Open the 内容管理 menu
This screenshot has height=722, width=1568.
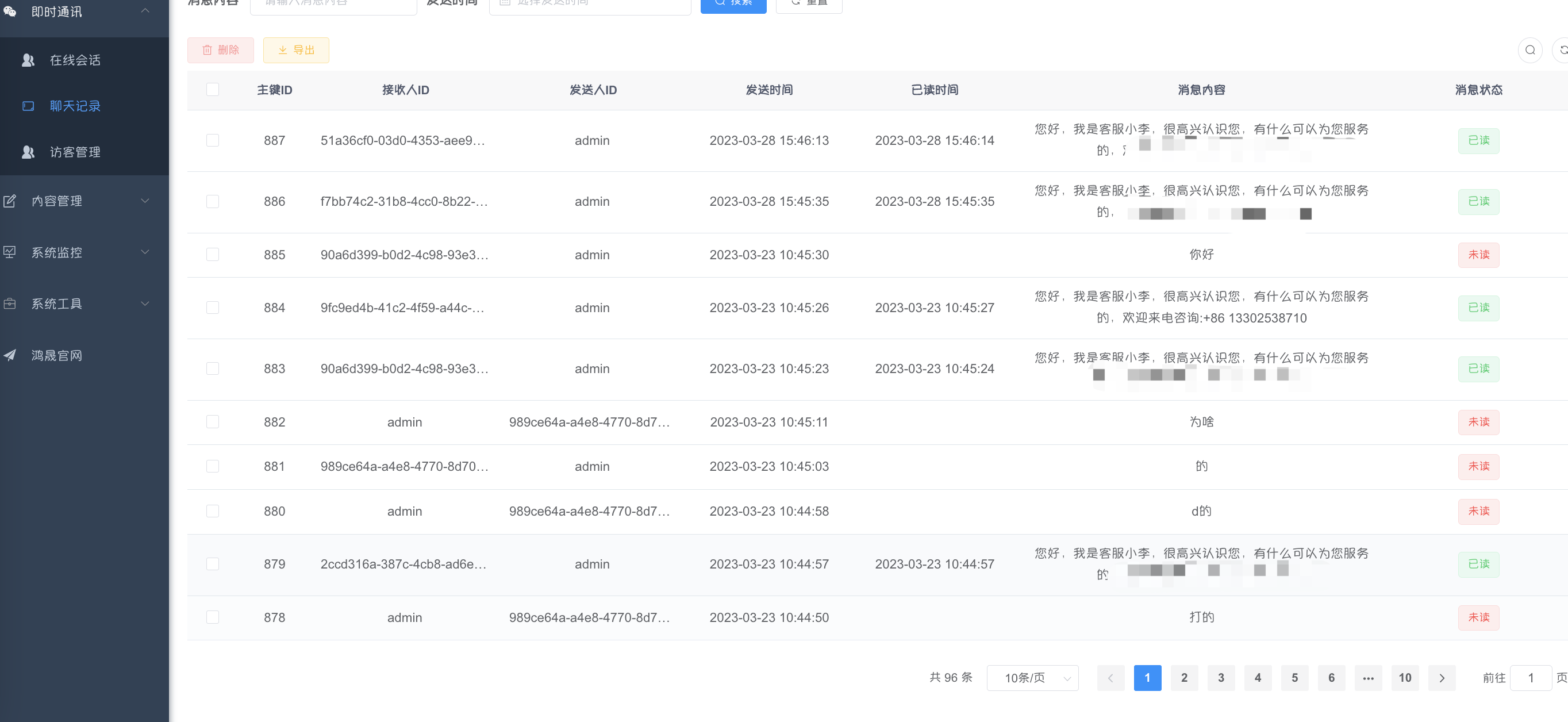point(84,201)
